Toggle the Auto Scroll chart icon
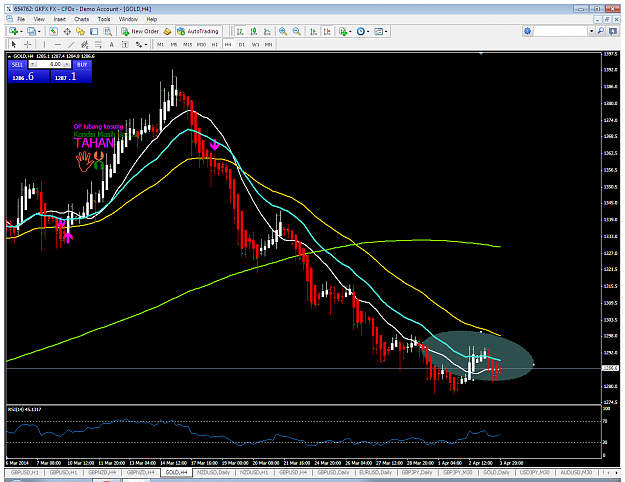The height and width of the screenshot is (482, 625). click(314, 31)
